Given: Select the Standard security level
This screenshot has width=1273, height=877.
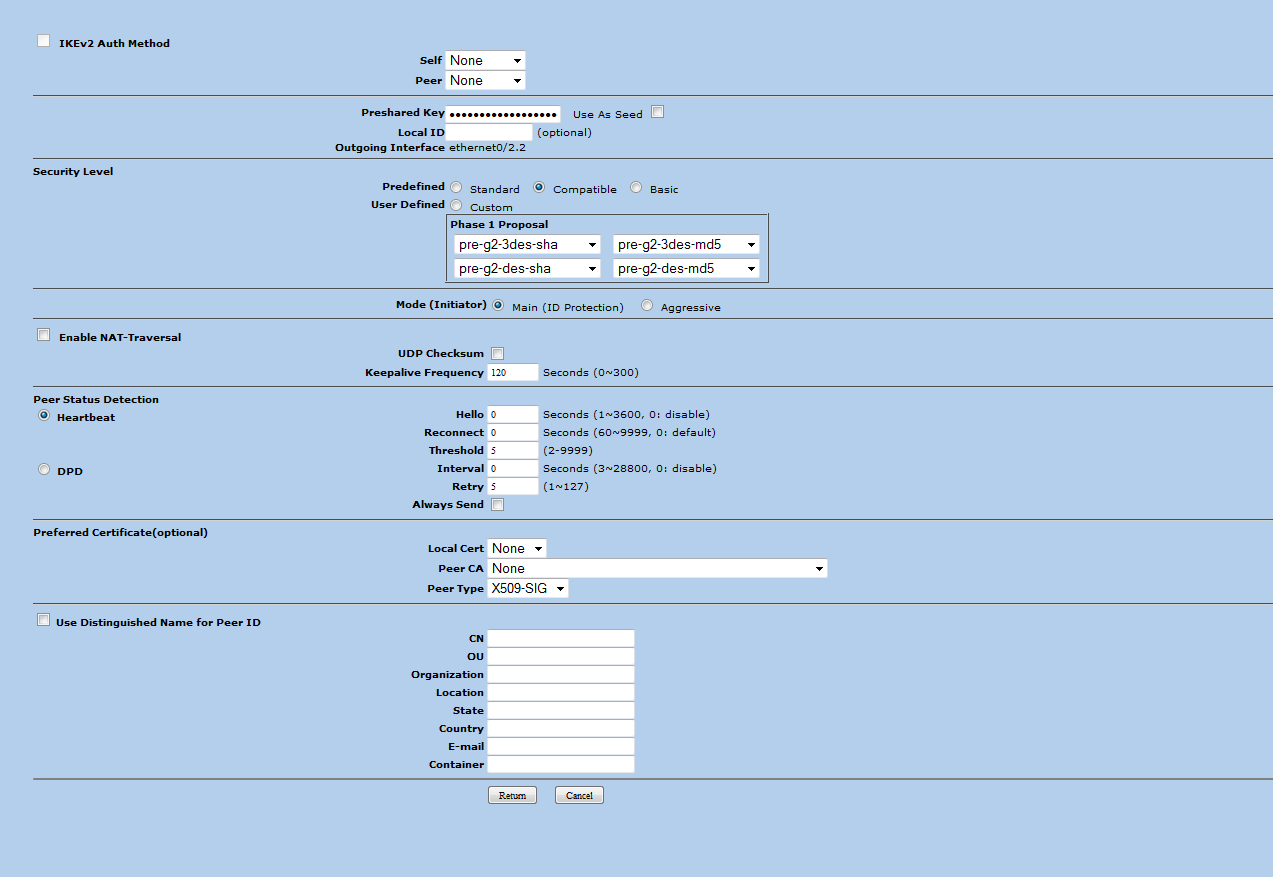Looking at the screenshot, I should (456, 187).
